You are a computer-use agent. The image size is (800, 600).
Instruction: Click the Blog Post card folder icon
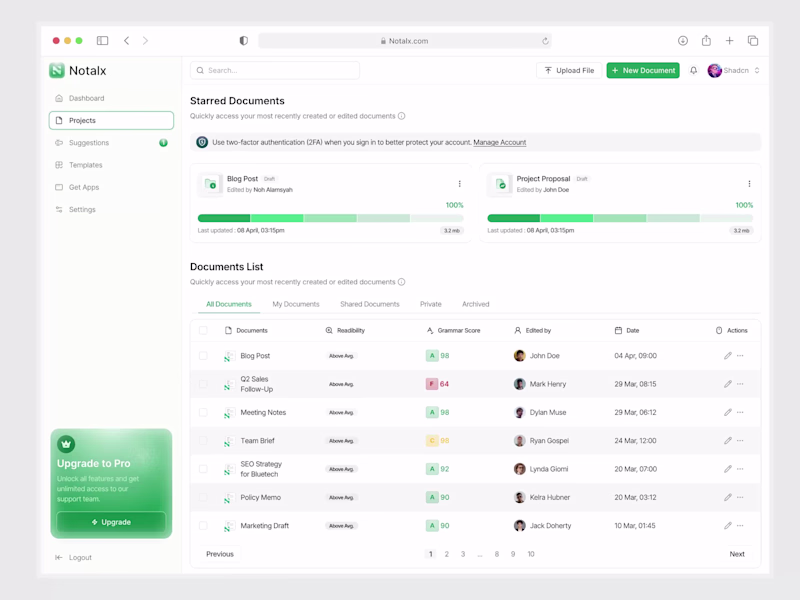[210, 184]
